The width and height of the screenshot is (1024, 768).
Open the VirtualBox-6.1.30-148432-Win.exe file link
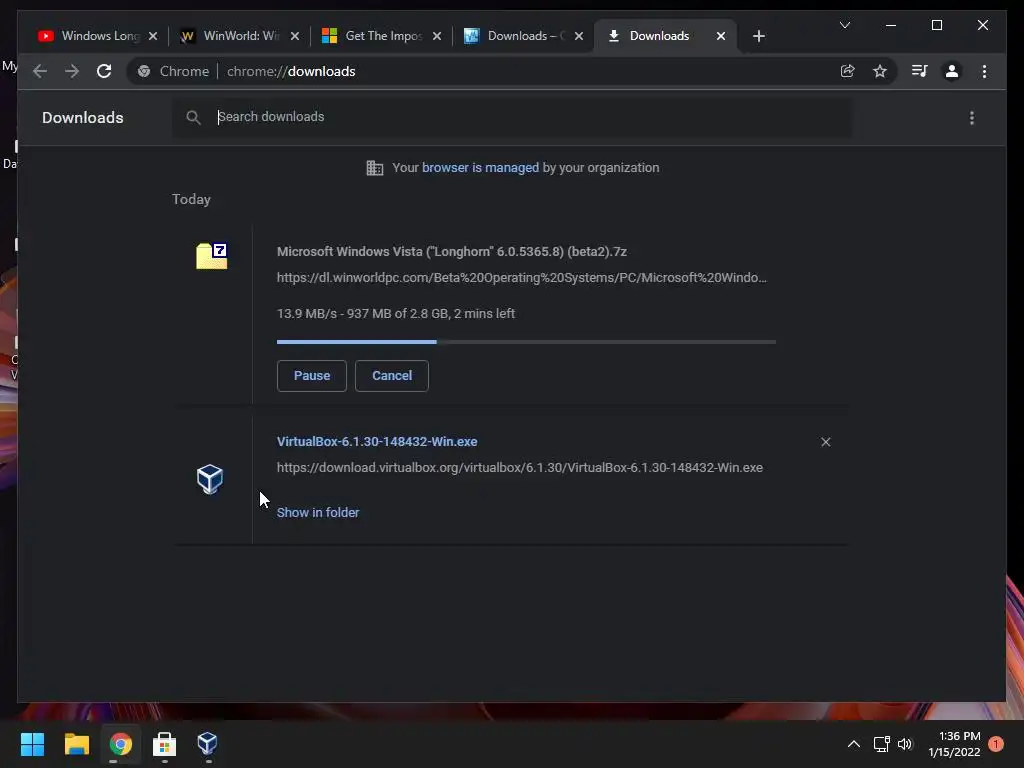click(x=377, y=441)
